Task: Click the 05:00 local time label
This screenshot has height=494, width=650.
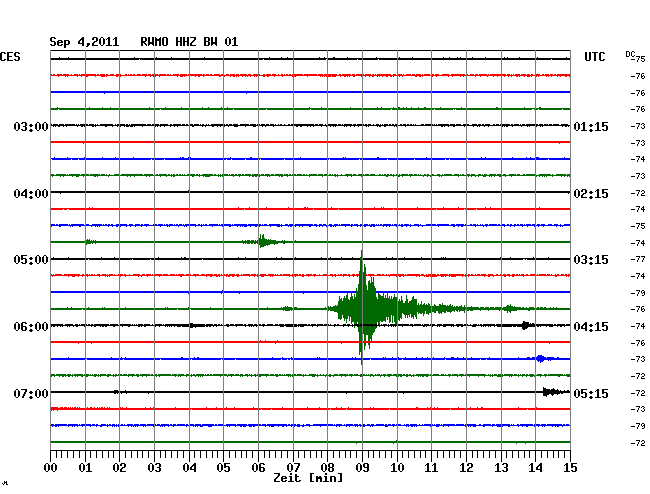Action: 31,260
